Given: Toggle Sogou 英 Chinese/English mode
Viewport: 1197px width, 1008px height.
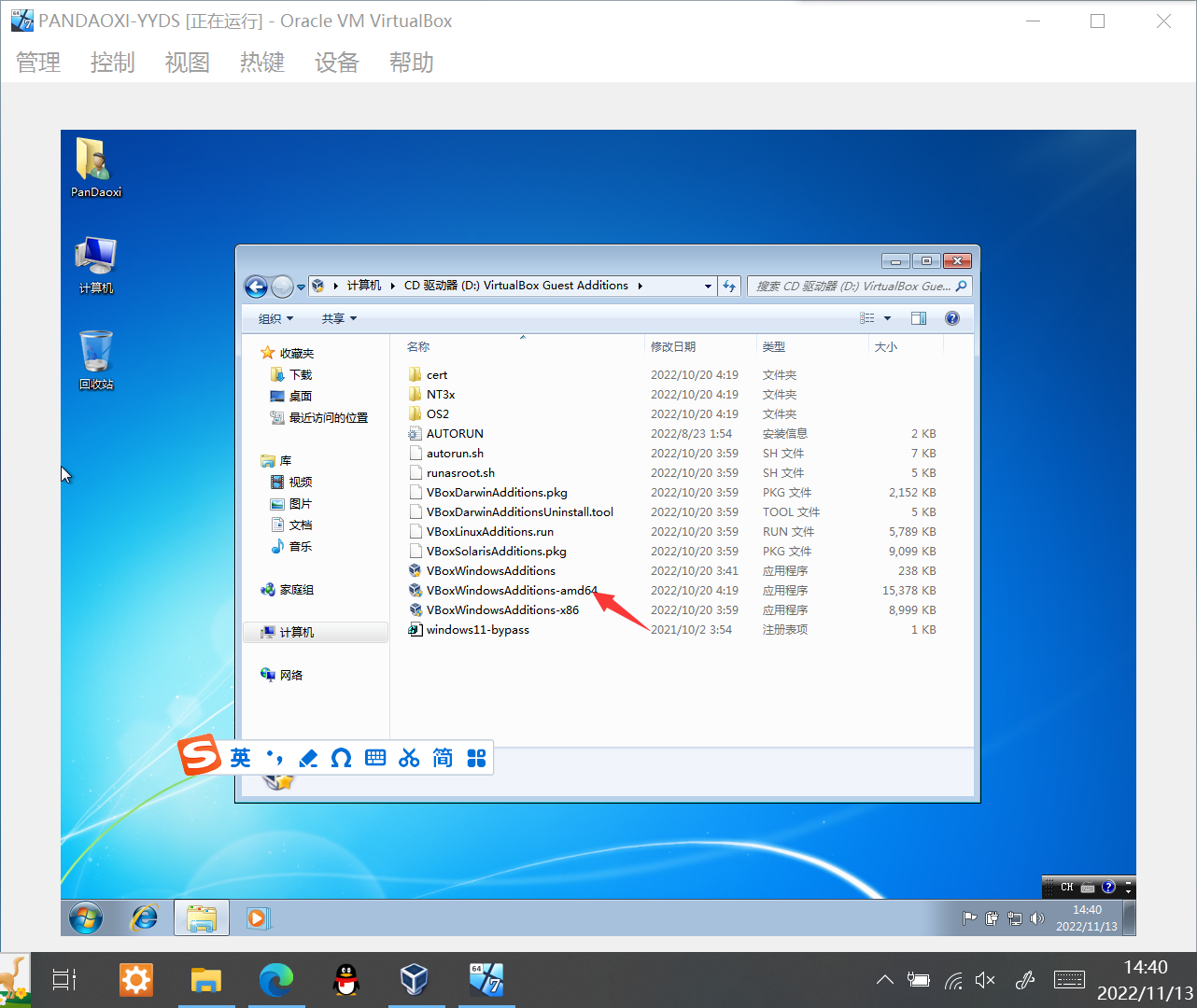Looking at the screenshot, I should point(241,758).
